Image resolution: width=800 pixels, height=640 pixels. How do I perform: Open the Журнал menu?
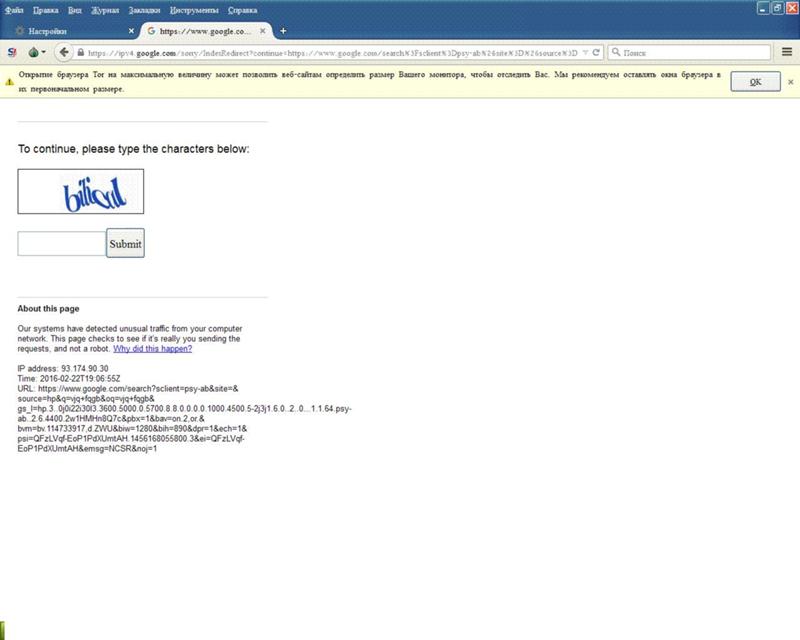(x=105, y=10)
